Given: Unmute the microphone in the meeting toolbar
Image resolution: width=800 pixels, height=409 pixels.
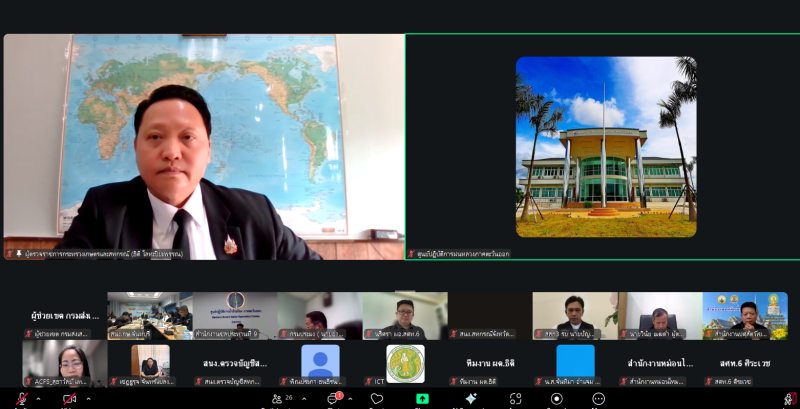Looking at the screenshot, I should (21, 399).
